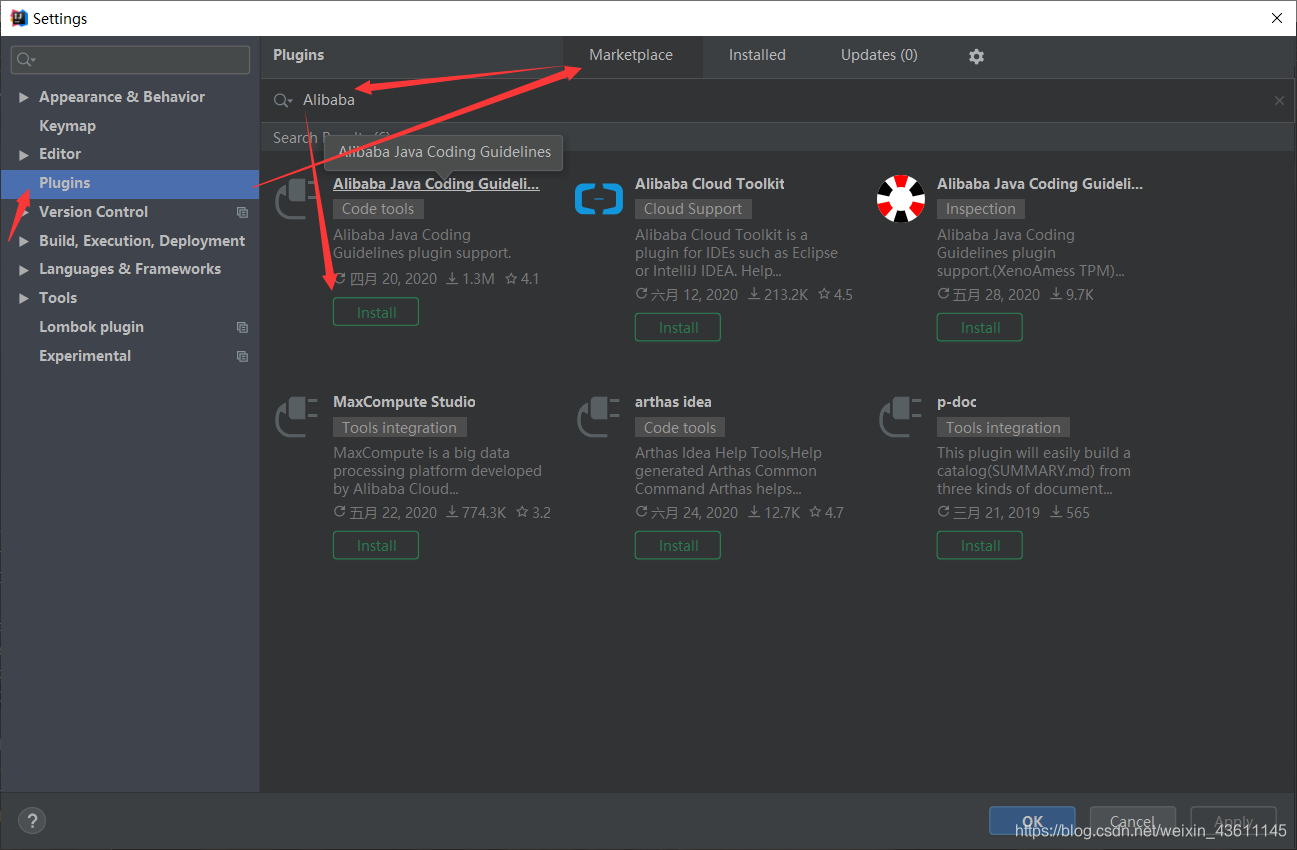Screen dimensions: 1297x850
Task: Close the Settings window
Action: [1276, 18]
